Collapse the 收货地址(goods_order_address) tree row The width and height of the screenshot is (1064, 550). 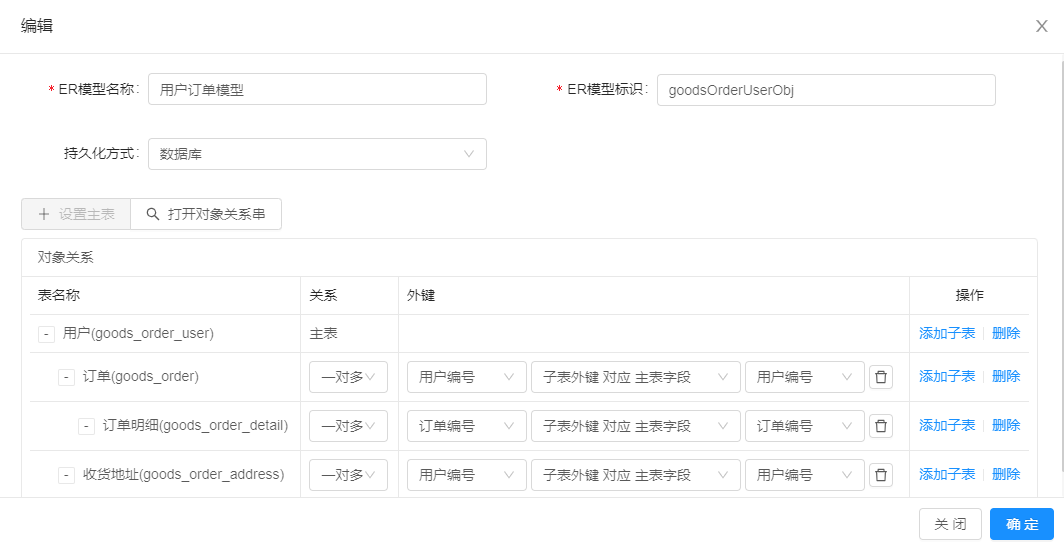coord(66,475)
